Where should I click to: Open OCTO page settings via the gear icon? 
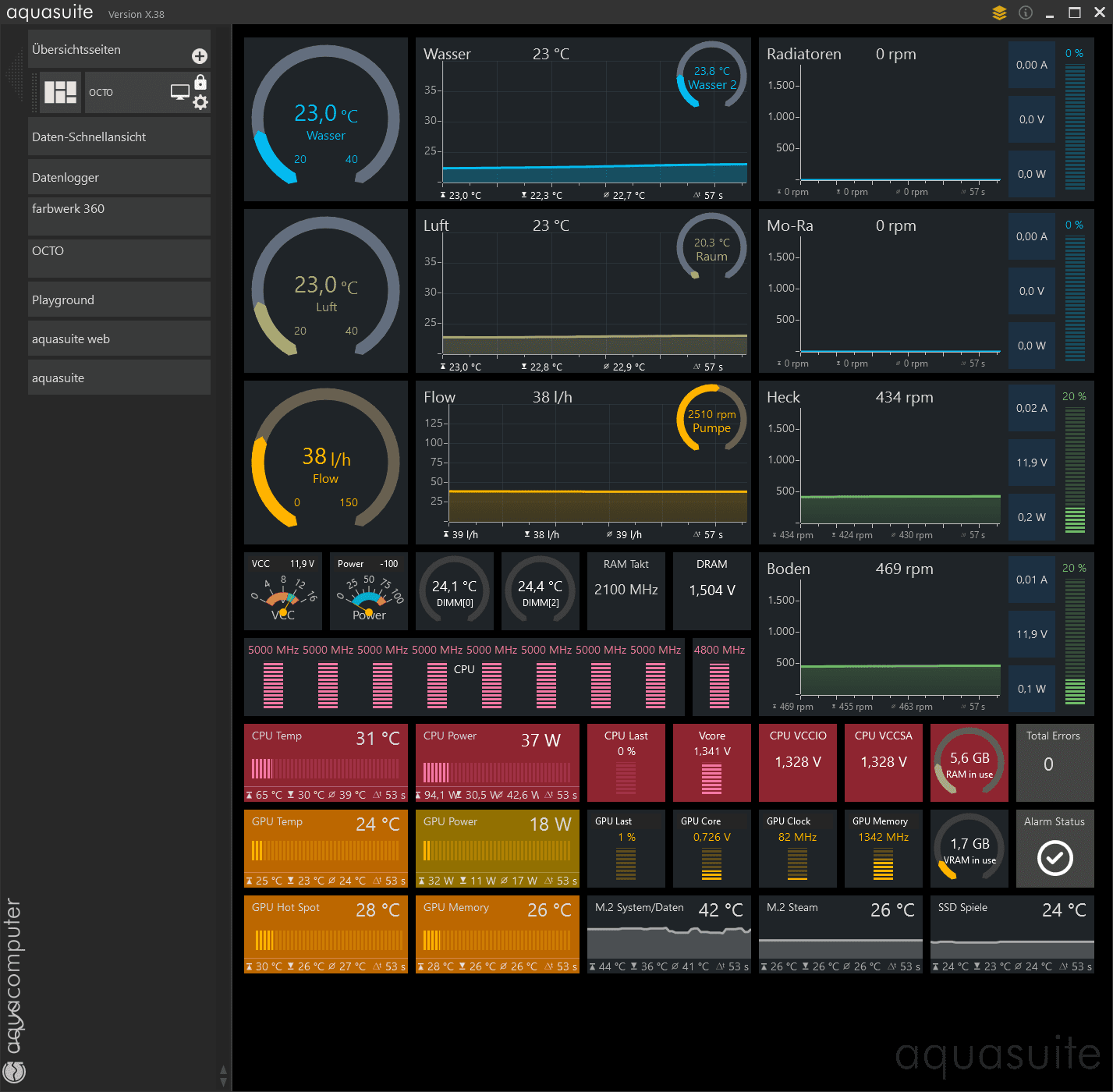pyautogui.click(x=200, y=102)
